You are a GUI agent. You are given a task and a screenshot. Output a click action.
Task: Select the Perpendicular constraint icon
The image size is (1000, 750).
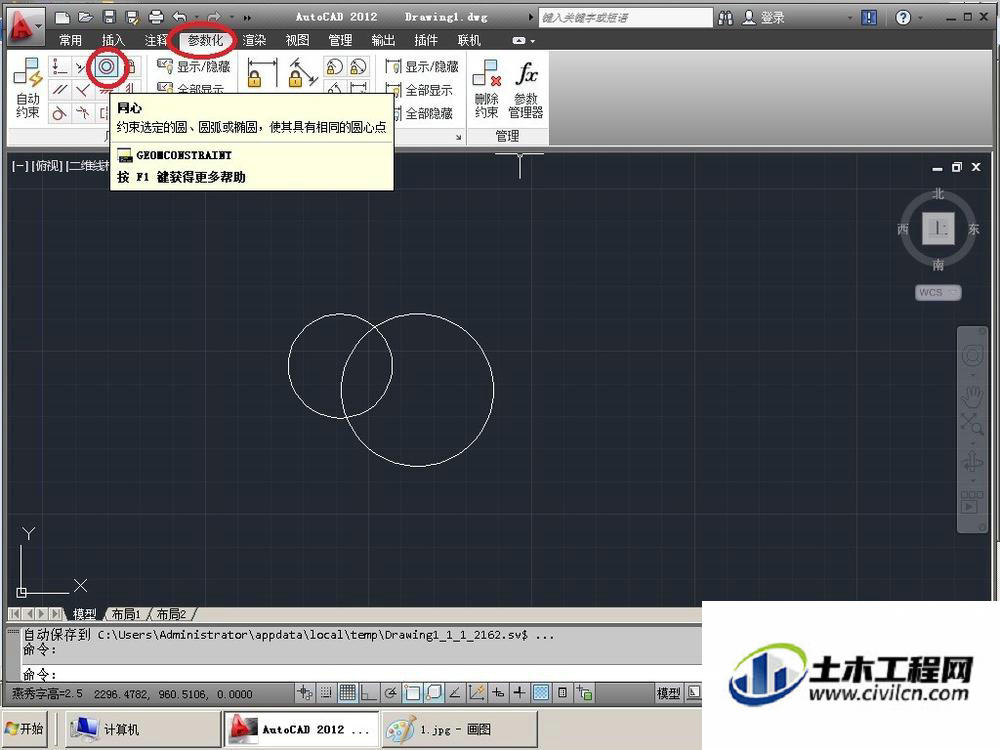point(82,90)
